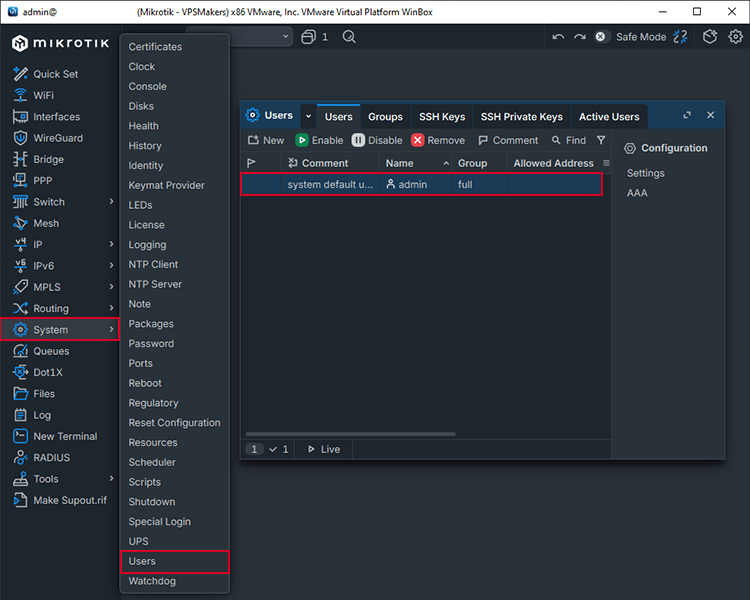Switch to Active Users tab
This screenshot has width=750, height=600.
(x=609, y=117)
